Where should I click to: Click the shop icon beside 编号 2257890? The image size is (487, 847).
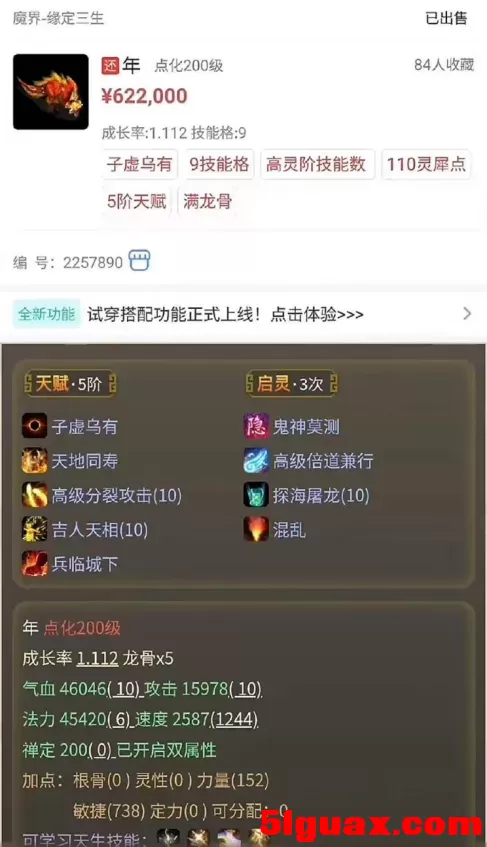click(x=139, y=261)
